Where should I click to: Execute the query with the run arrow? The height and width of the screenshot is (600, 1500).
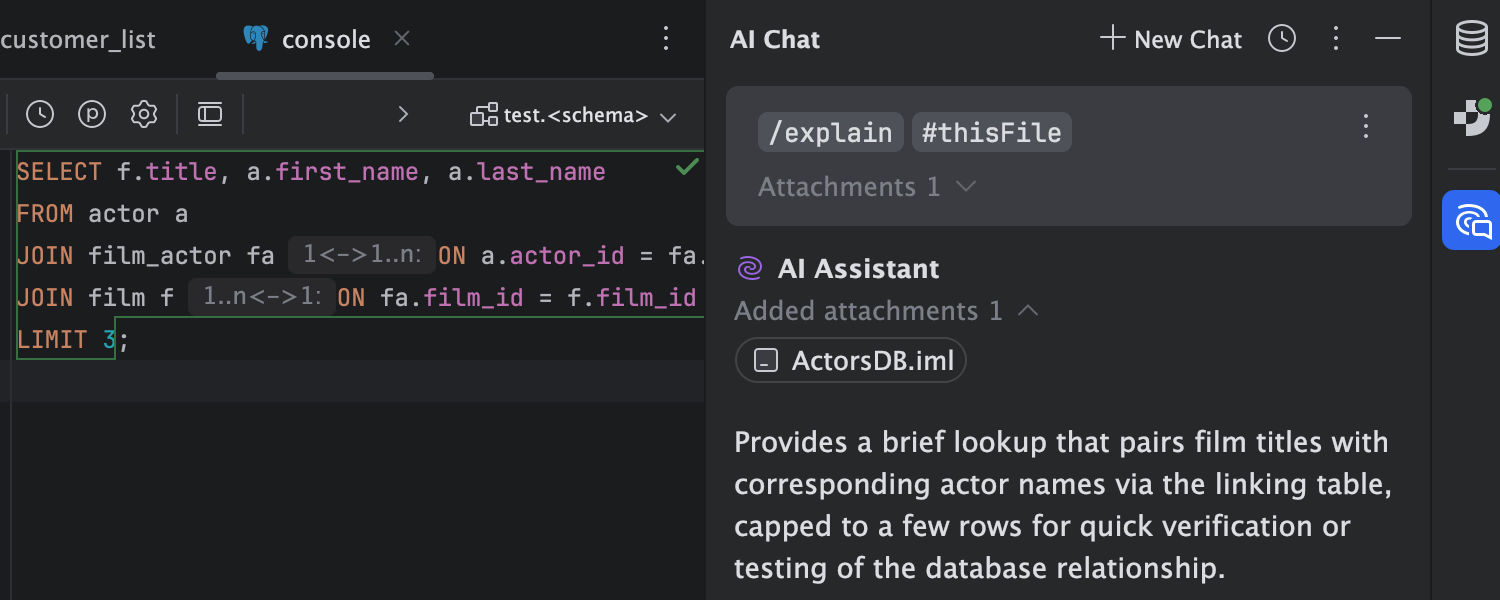coord(403,114)
